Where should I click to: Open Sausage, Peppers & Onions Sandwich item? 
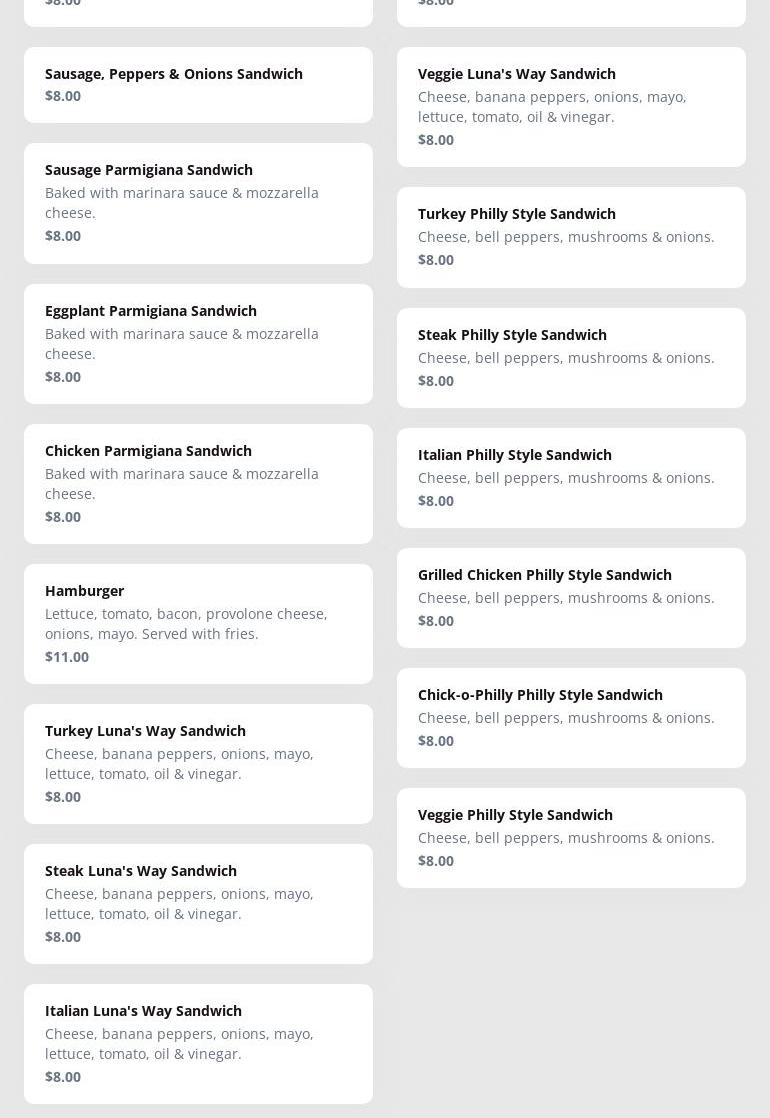[x=198, y=85]
